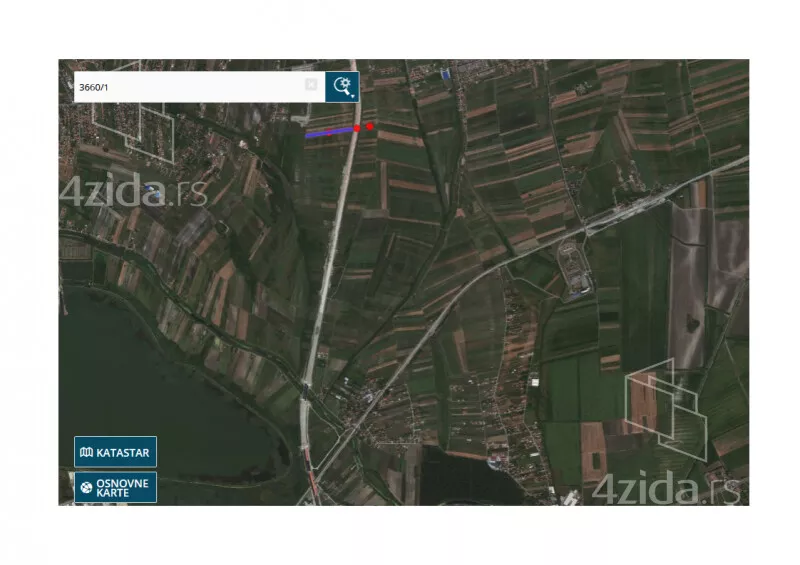The height and width of the screenshot is (565, 800).
Task: Click the folded map icon beside KATASTAR
Action: pyautogui.click(x=86, y=452)
